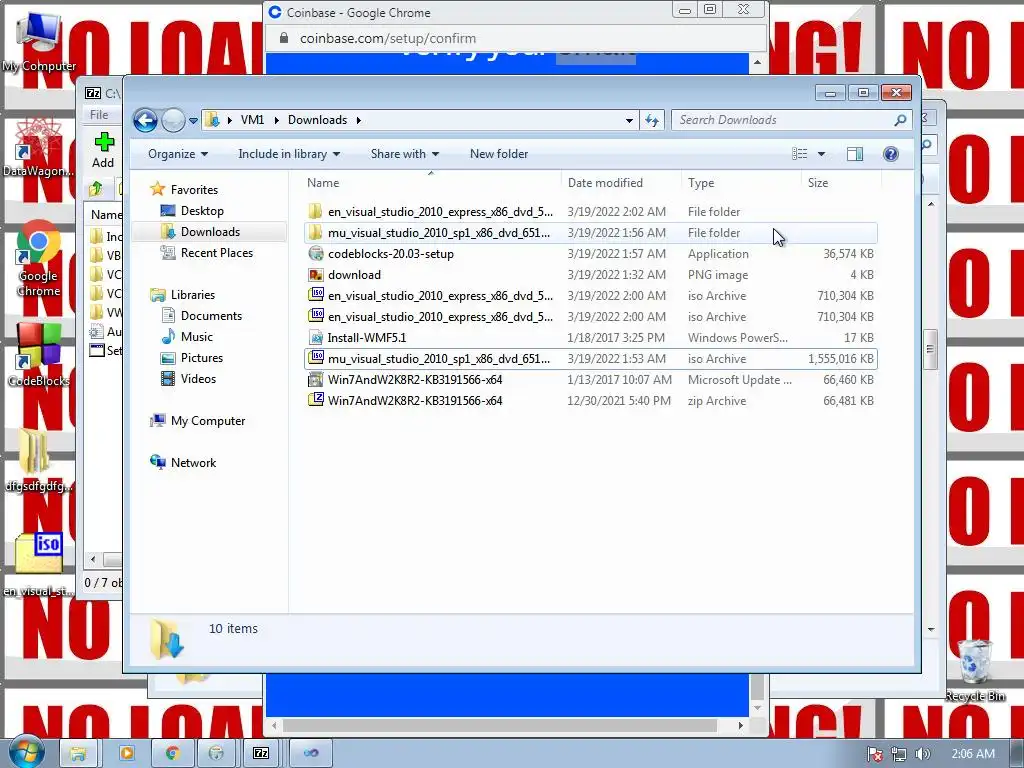The height and width of the screenshot is (768, 1024).
Task: Click the volume speaker tray icon
Action: pos(921,754)
